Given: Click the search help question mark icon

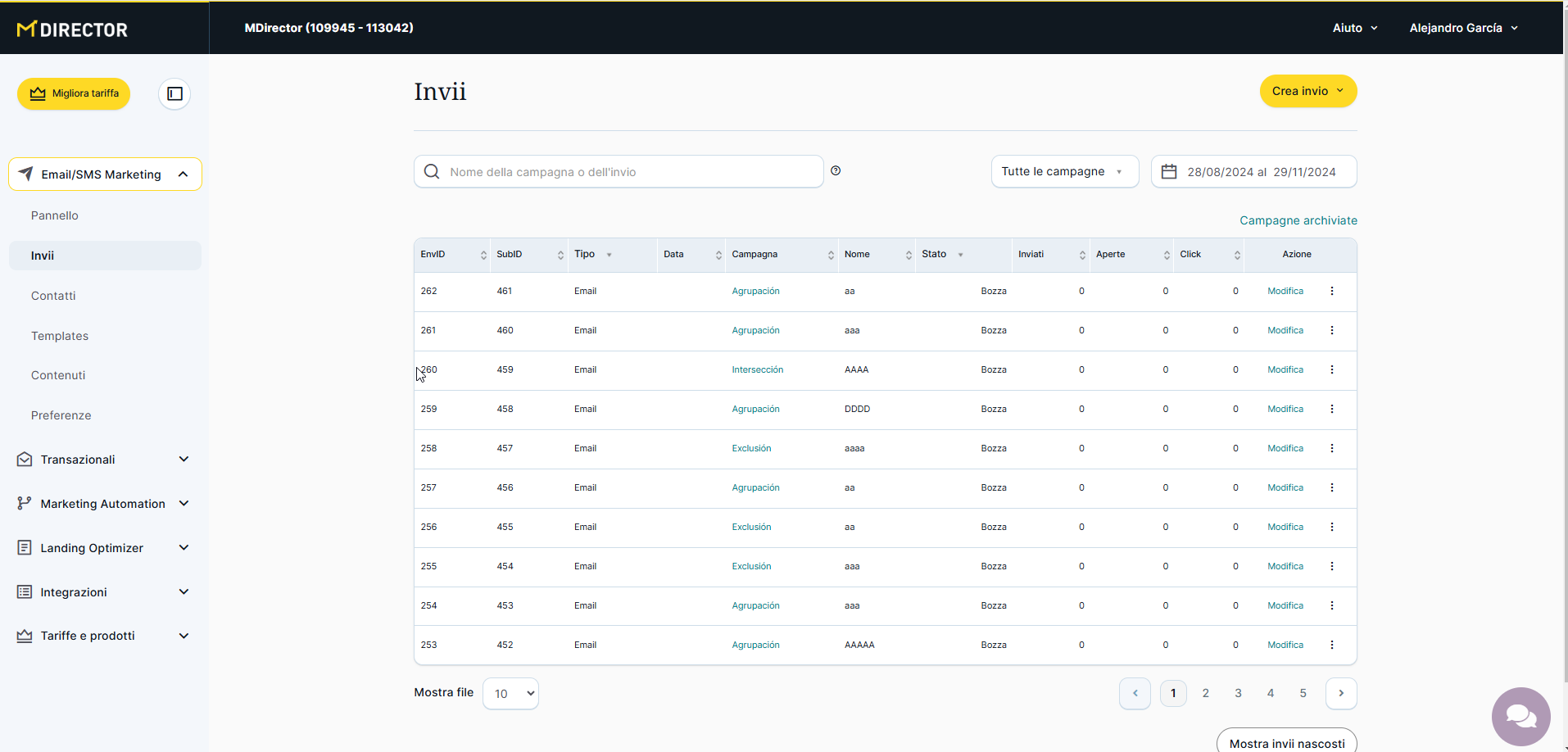Looking at the screenshot, I should (836, 171).
